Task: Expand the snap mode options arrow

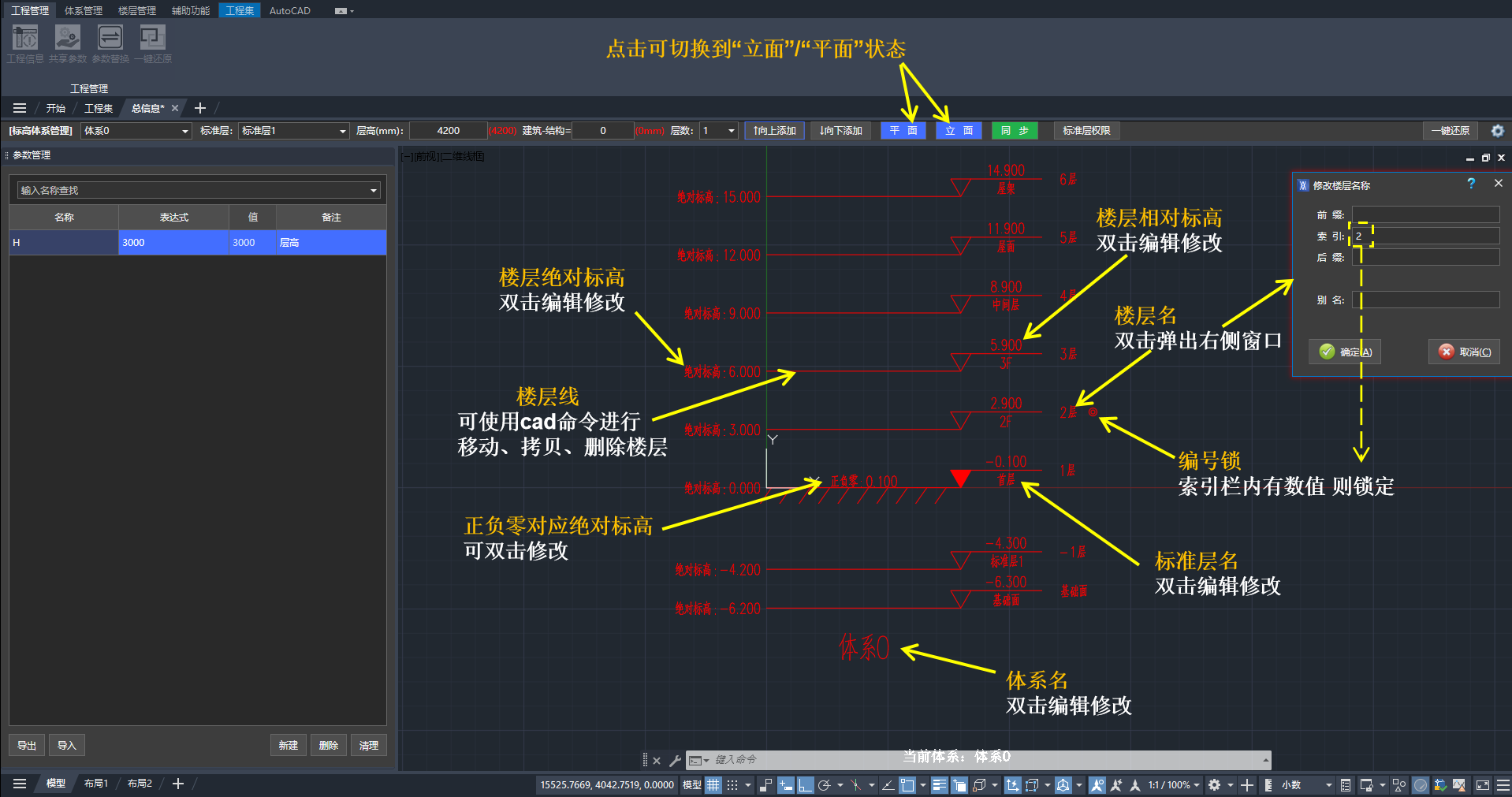Action: (x=747, y=785)
